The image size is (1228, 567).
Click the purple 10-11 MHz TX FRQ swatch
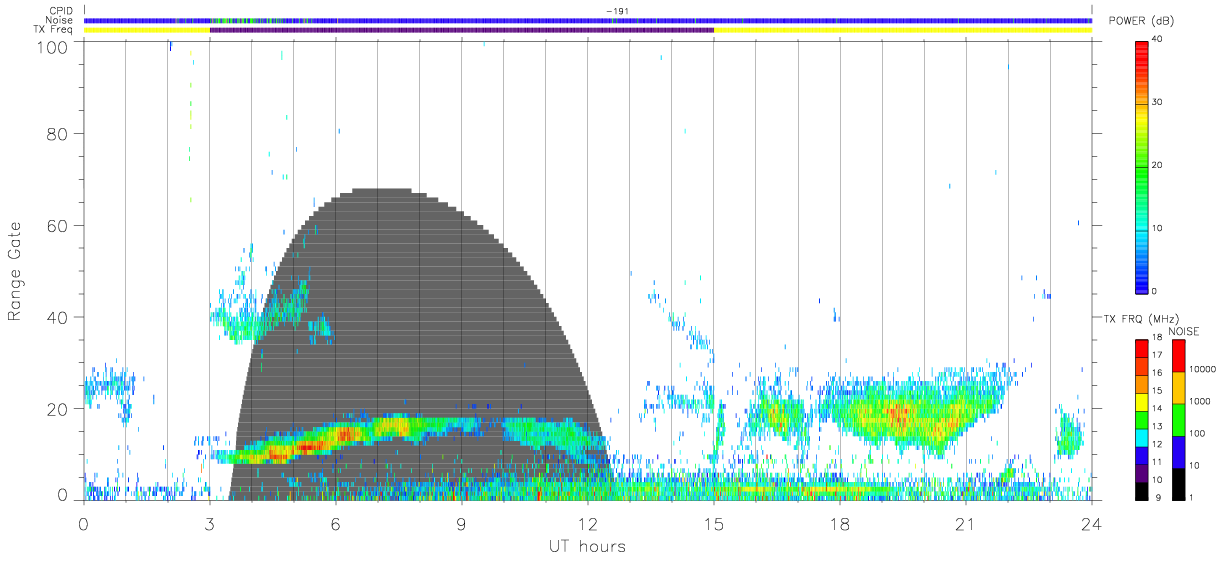[1141, 472]
